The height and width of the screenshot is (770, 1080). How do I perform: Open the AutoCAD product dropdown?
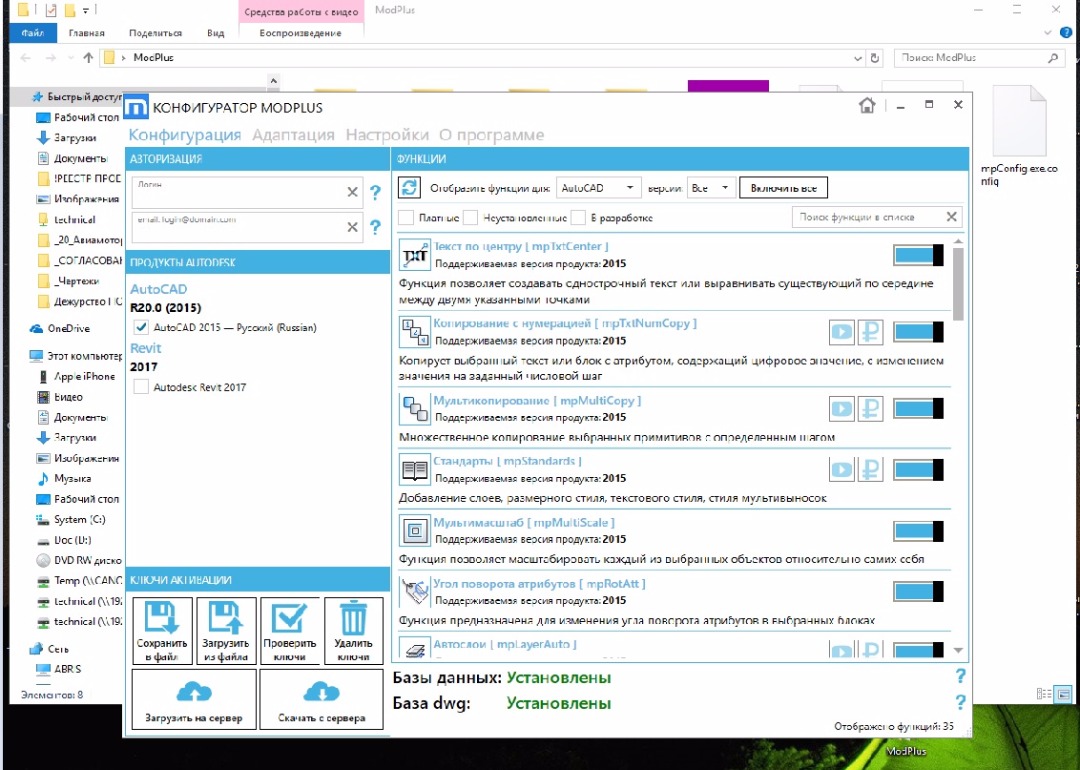[x=598, y=187]
